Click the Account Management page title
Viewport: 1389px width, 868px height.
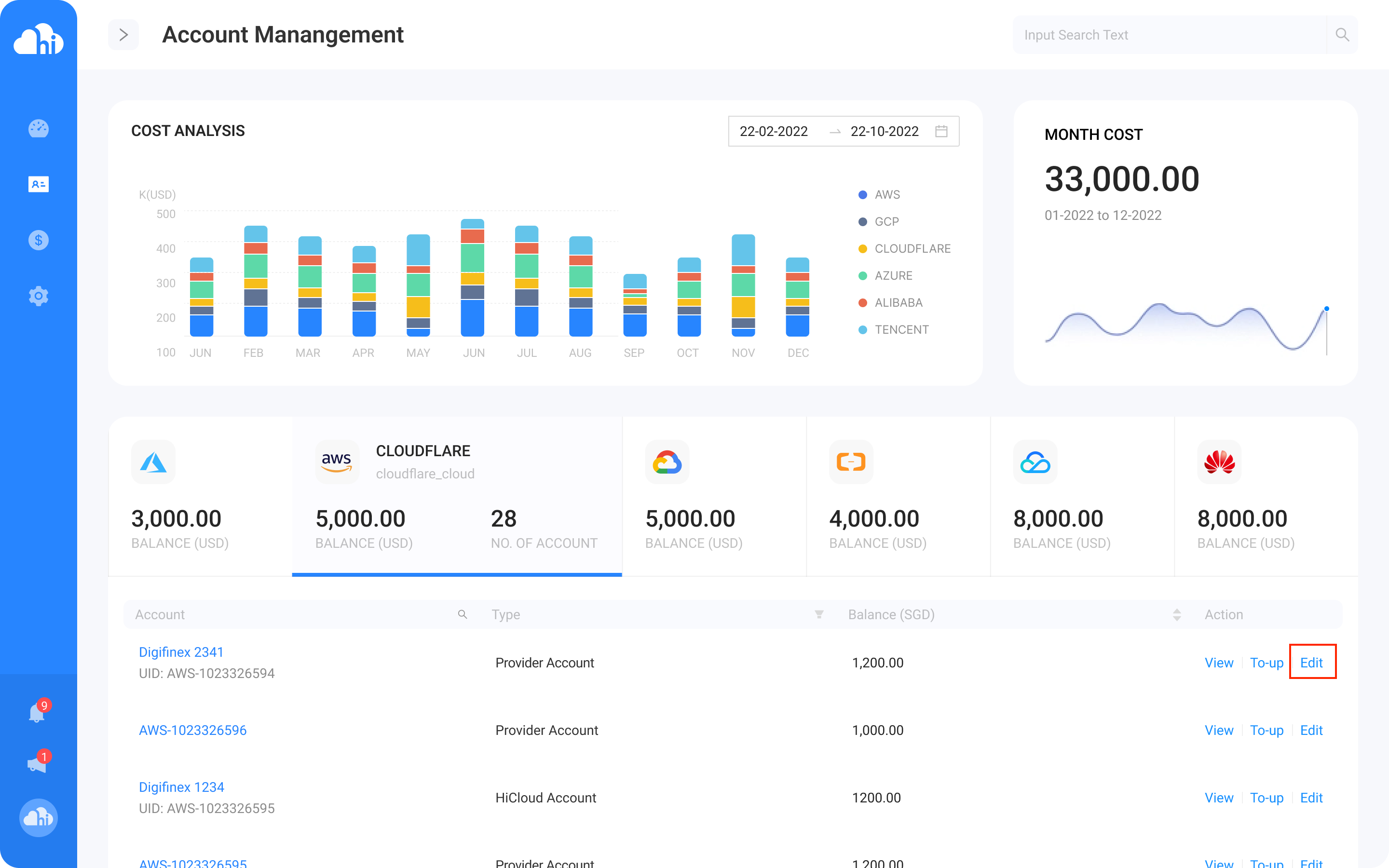(283, 35)
